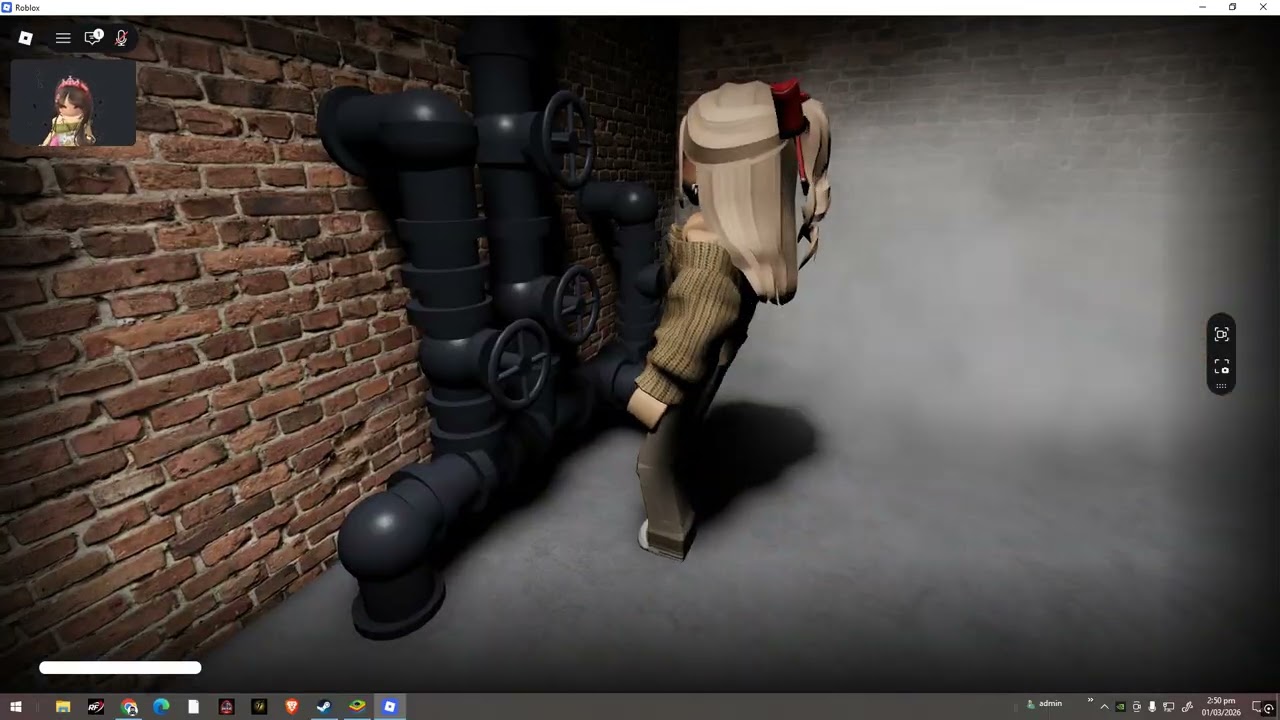Show hidden system tray icons
Screen dimensions: 1280x720
coord(1104,707)
